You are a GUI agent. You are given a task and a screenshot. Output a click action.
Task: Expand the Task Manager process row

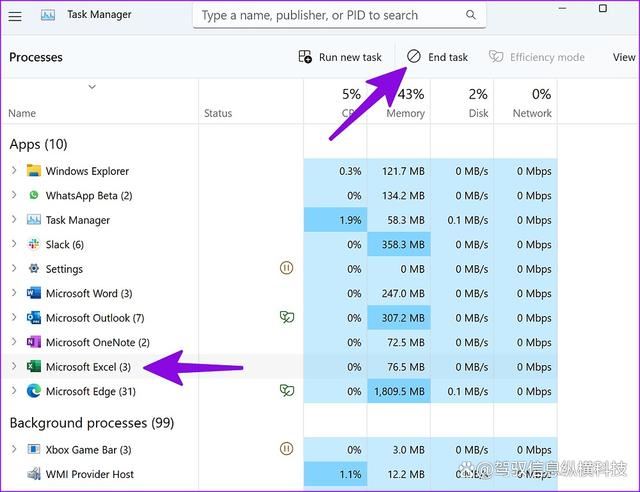click(x=14, y=219)
